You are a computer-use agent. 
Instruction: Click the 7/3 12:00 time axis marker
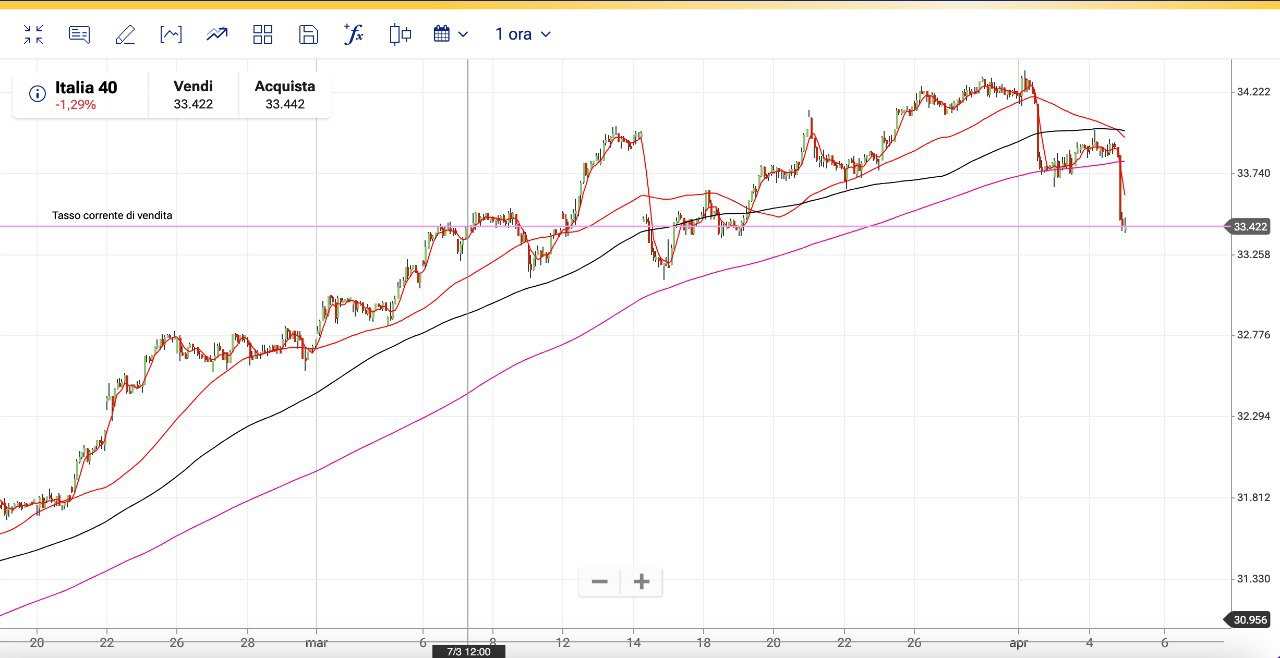pyautogui.click(x=468, y=651)
